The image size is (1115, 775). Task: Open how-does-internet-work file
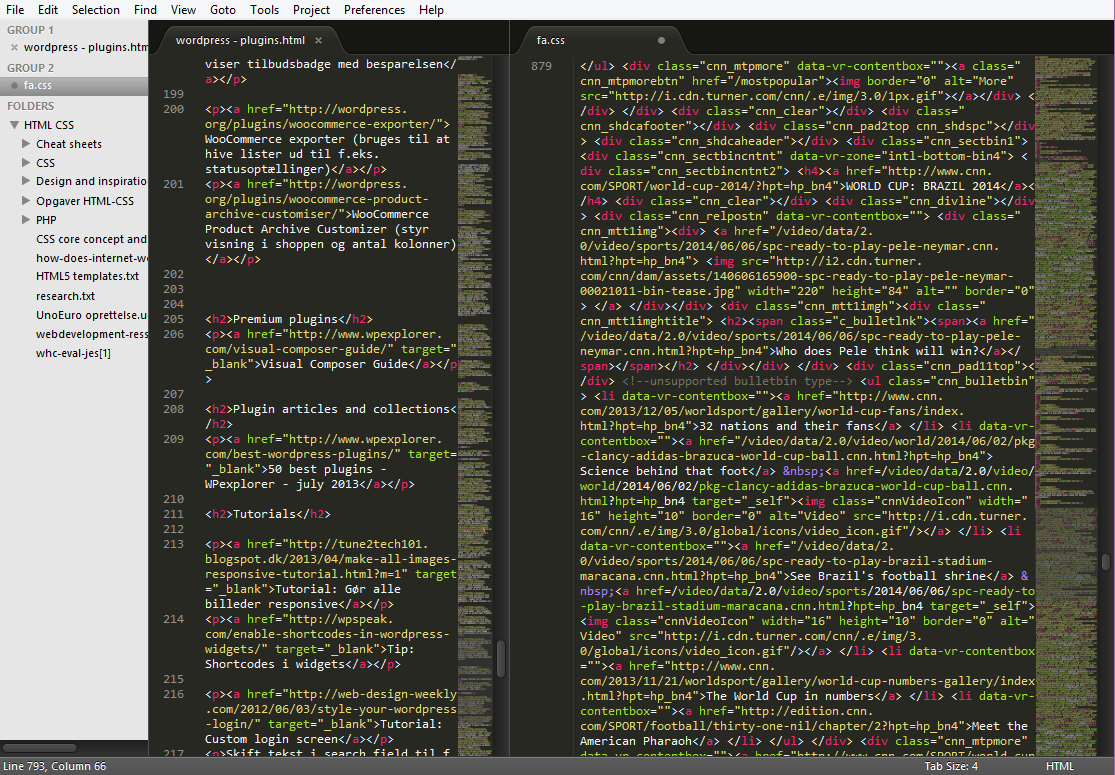click(92, 258)
